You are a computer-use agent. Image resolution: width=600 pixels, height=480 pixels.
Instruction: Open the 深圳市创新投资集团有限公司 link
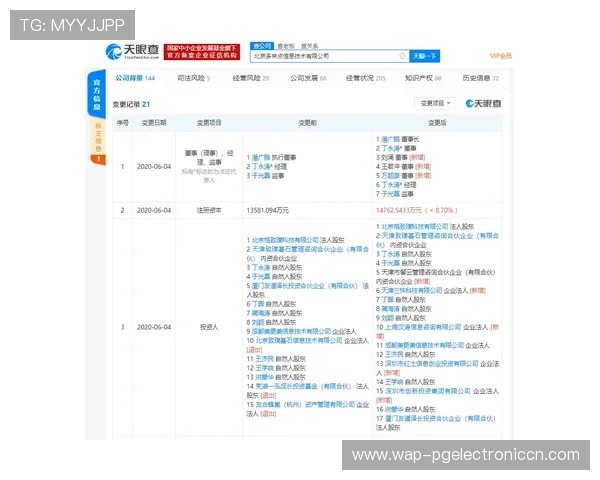click(x=427, y=391)
